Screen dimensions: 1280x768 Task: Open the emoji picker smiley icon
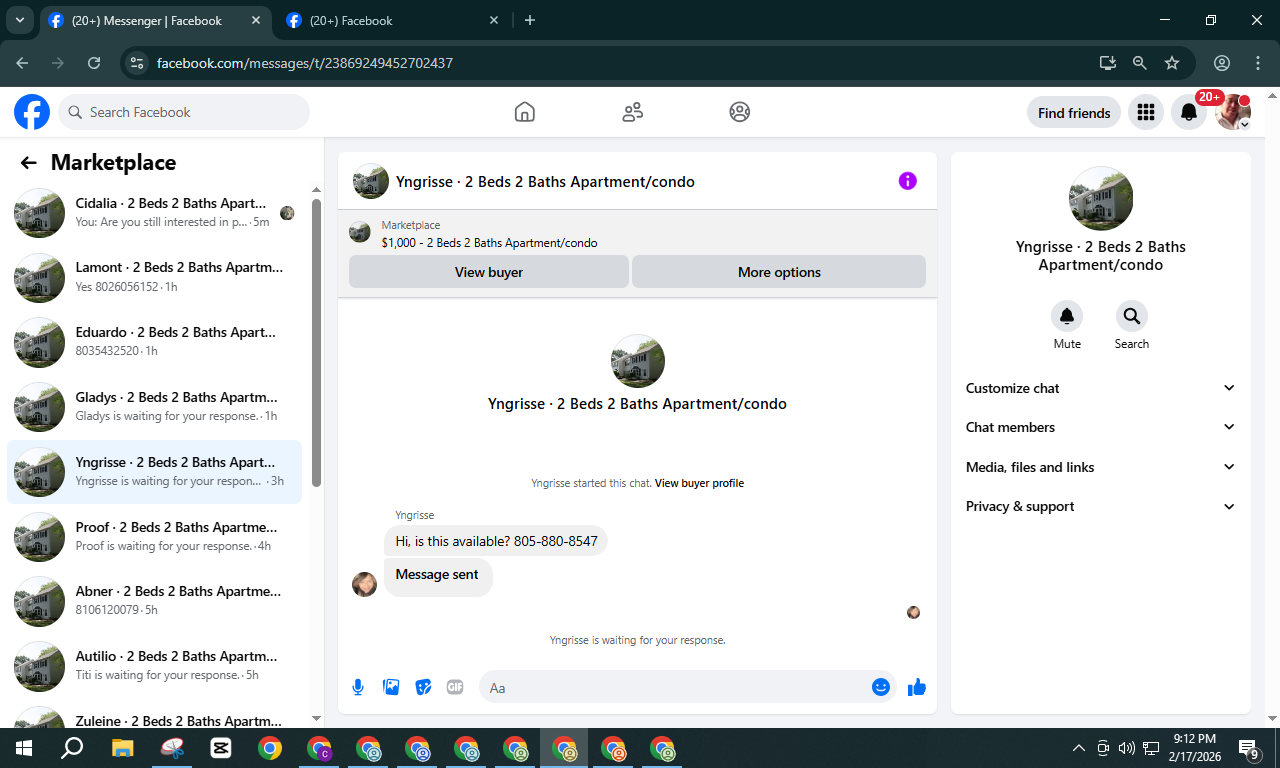coord(881,687)
